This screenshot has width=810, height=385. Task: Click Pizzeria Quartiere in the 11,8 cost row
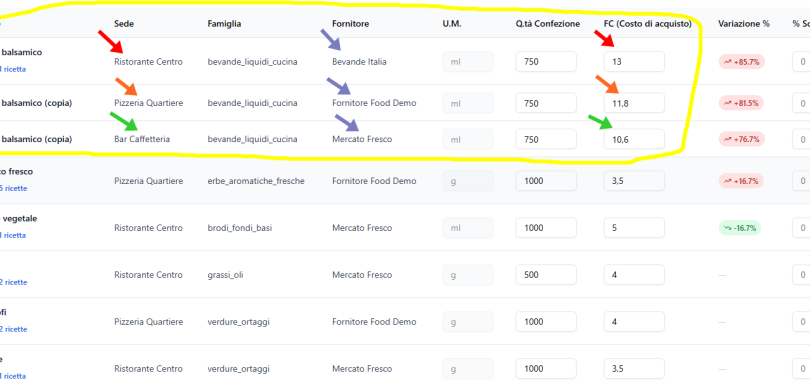148,103
